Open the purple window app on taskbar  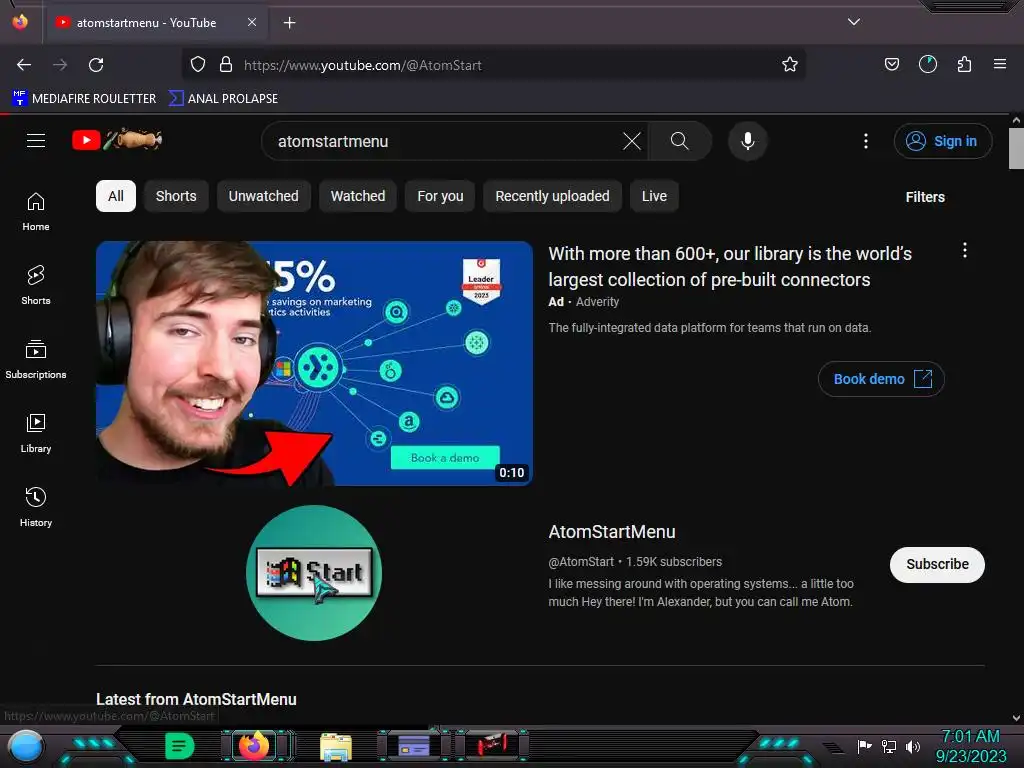pos(414,745)
